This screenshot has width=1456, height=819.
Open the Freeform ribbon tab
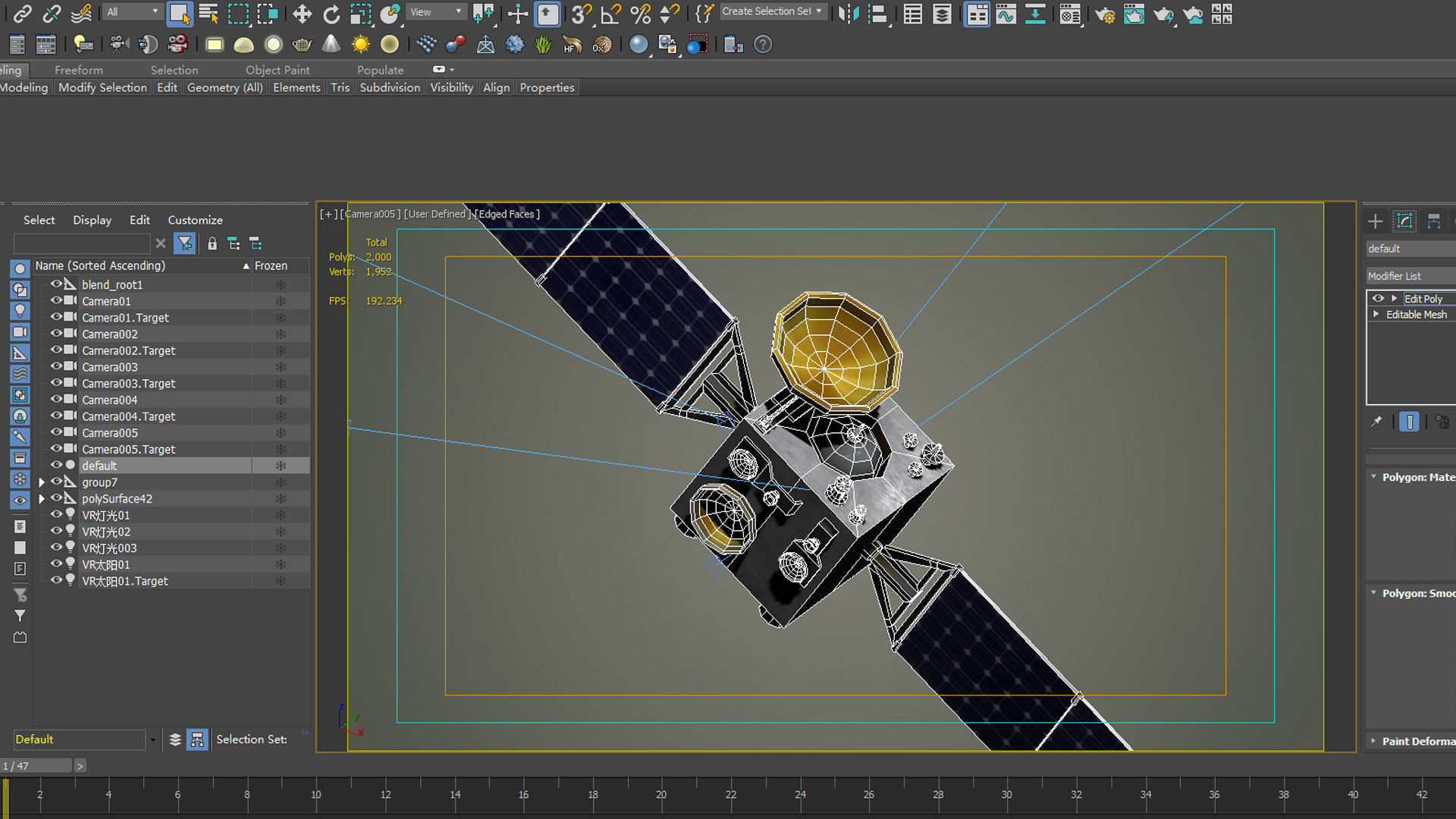coord(78,70)
